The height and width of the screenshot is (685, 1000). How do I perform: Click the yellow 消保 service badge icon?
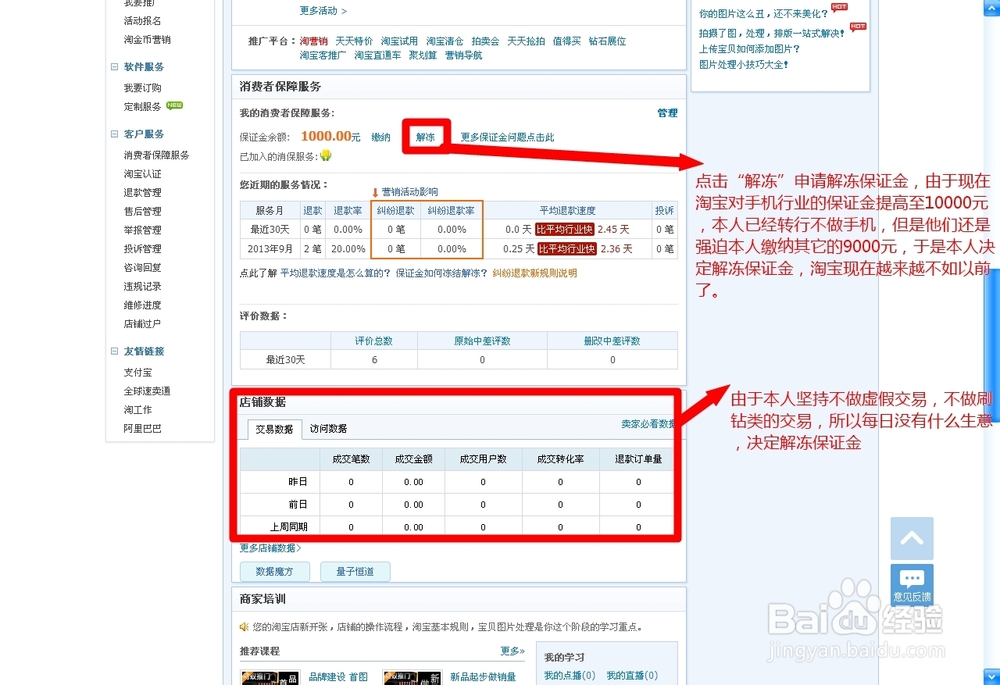tap(325, 155)
